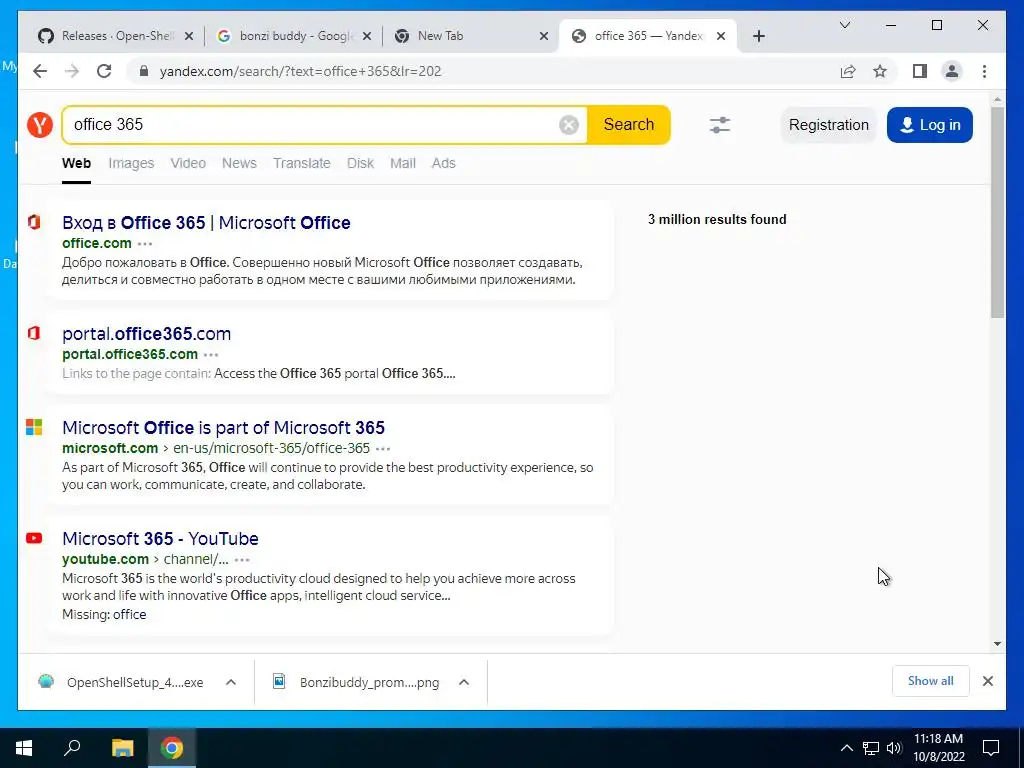Click the forward navigation arrow
The height and width of the screenshot is (768, 1024).
(x=72, y=71)
